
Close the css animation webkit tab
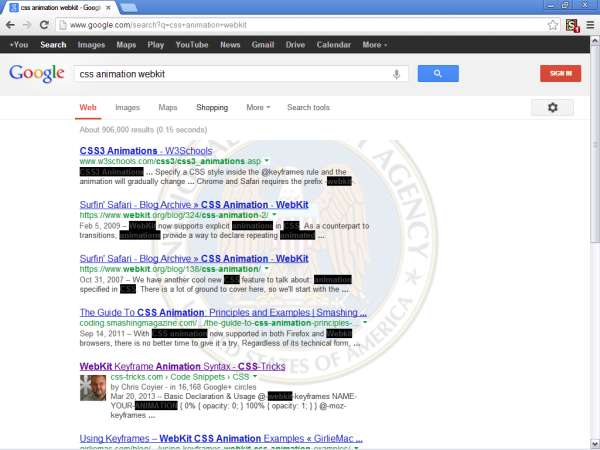pos(109,7)
